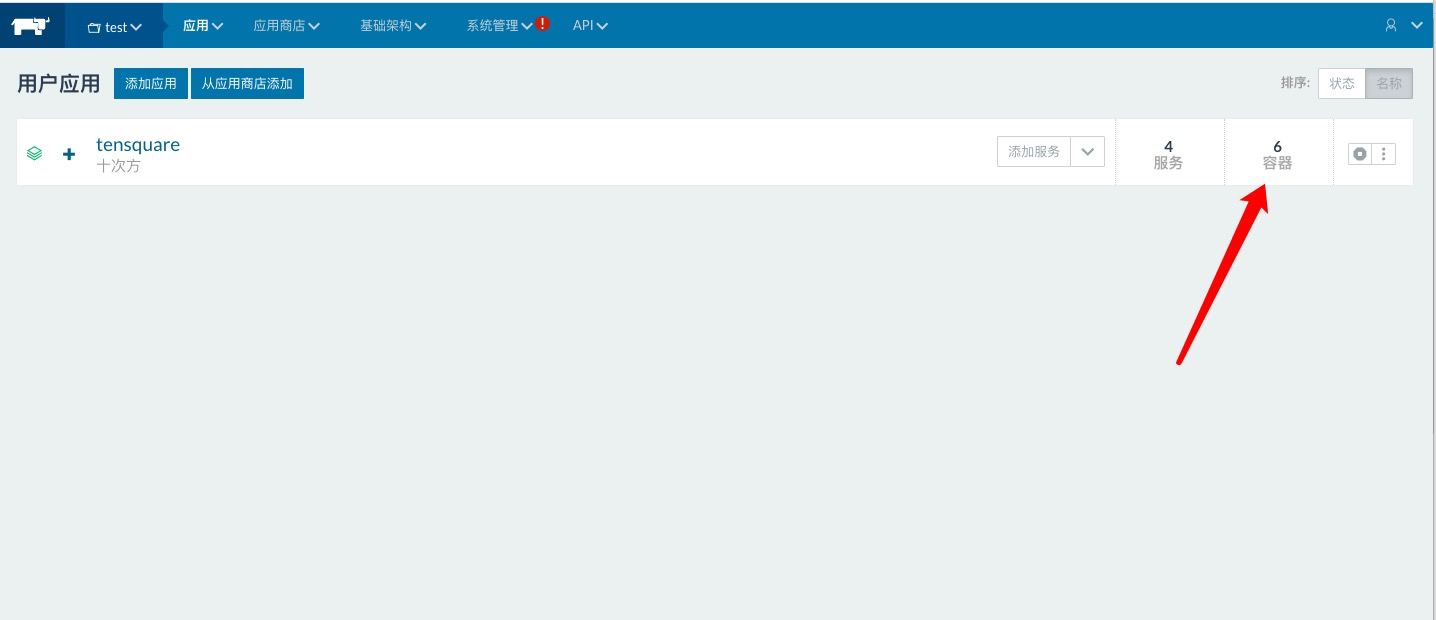
Task: Click the 十次方 description text
Action: tap(118, 166)
